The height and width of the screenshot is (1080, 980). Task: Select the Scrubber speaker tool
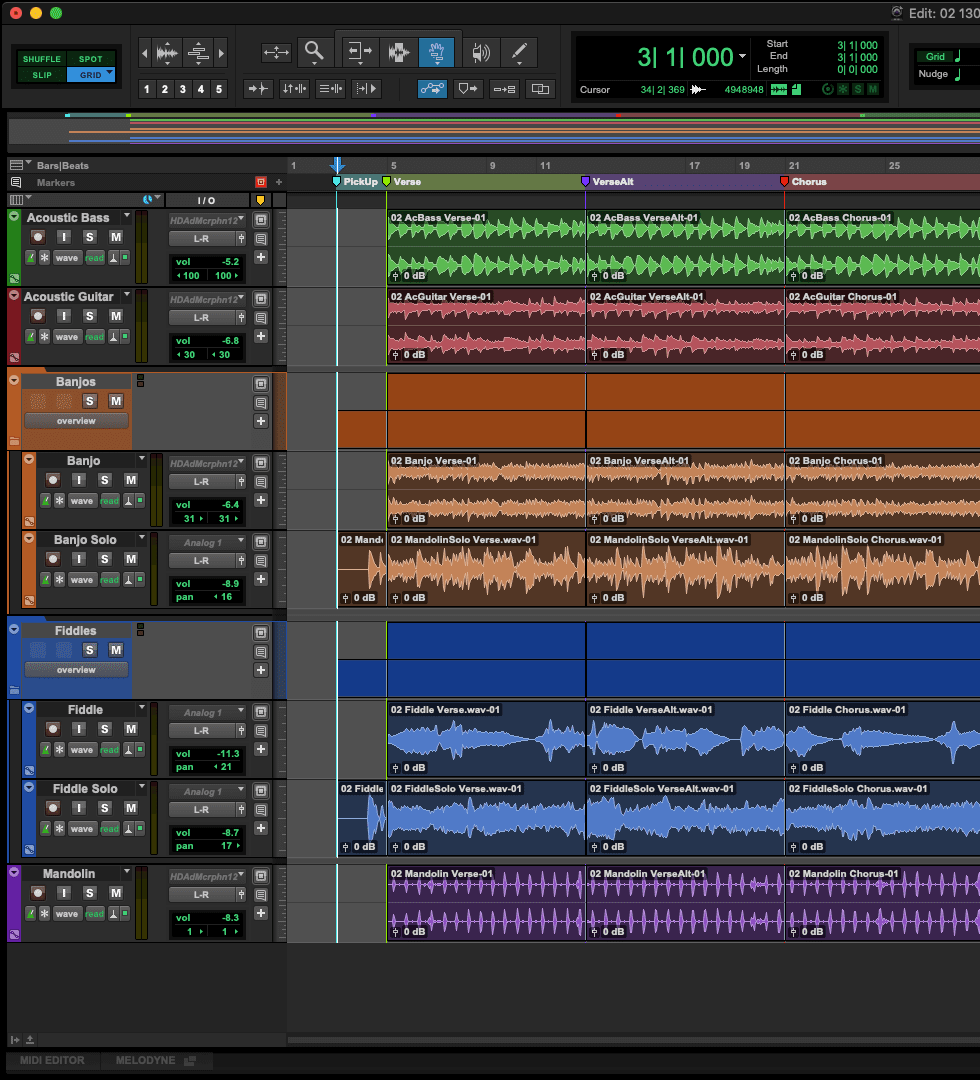point(481,52)
